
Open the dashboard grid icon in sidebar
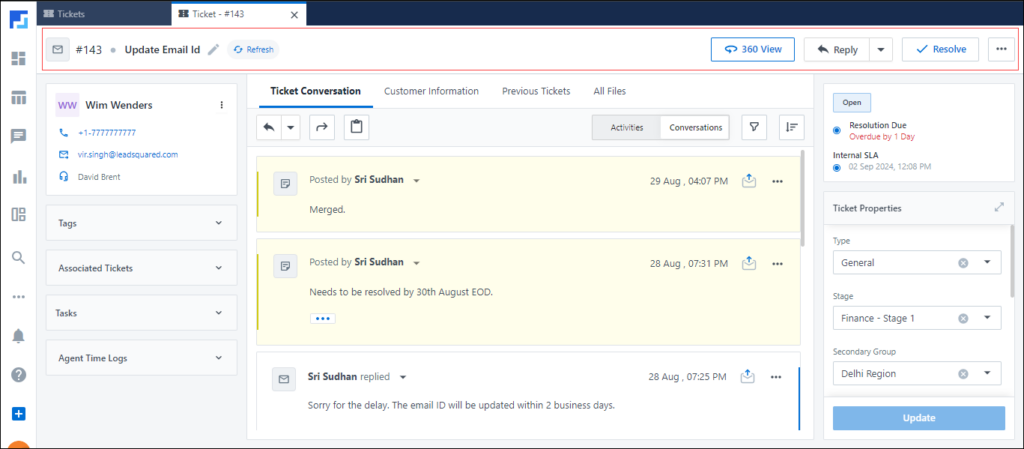[18, 59]
